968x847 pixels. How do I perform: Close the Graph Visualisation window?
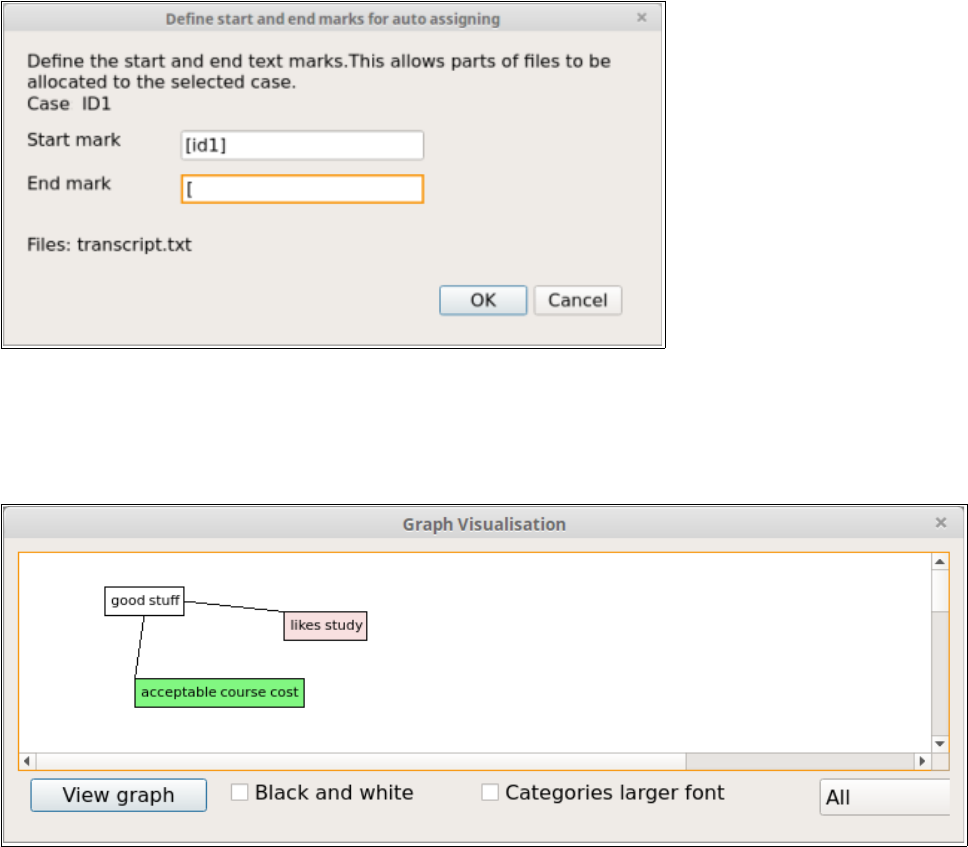[940, 523]
